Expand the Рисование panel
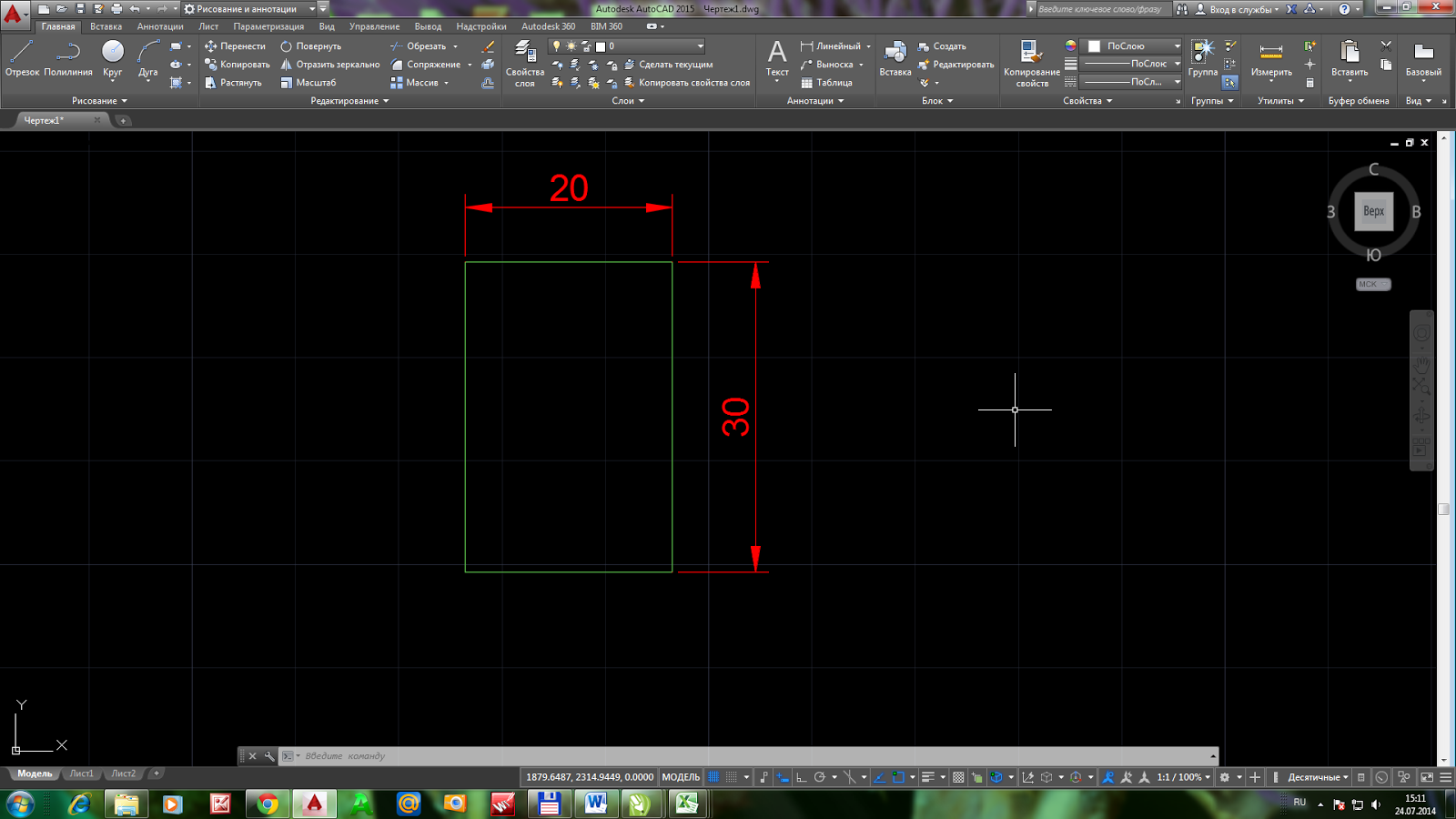 coord(99,101)
